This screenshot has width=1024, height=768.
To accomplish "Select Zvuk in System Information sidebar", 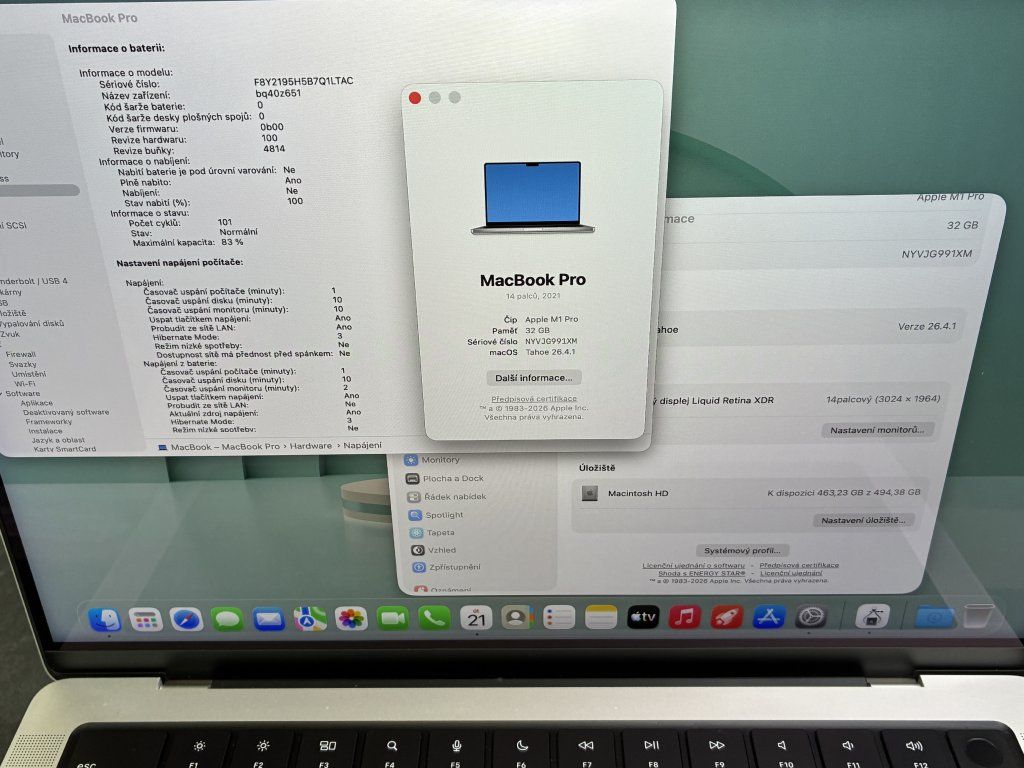I will 10,334.
